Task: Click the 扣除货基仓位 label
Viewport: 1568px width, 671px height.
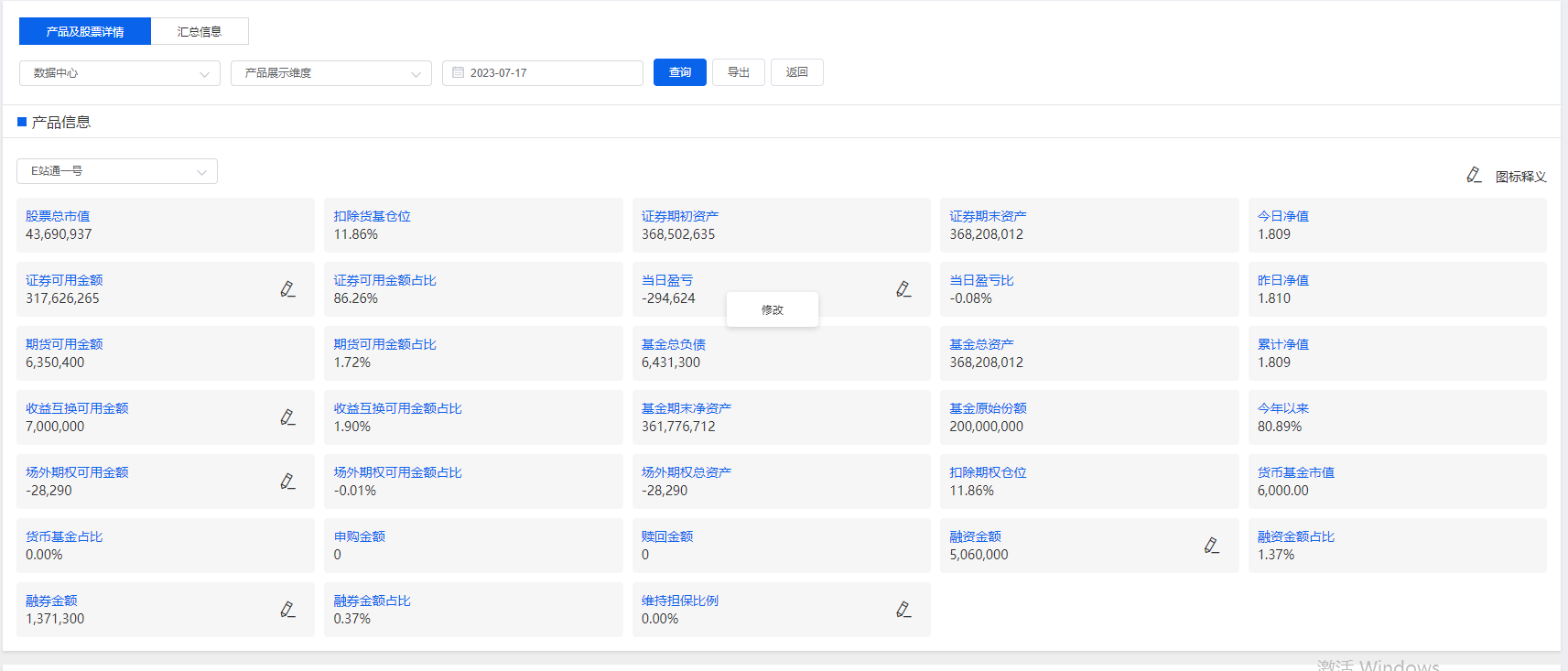Action: pyautogui.click(x=373, y=216)
